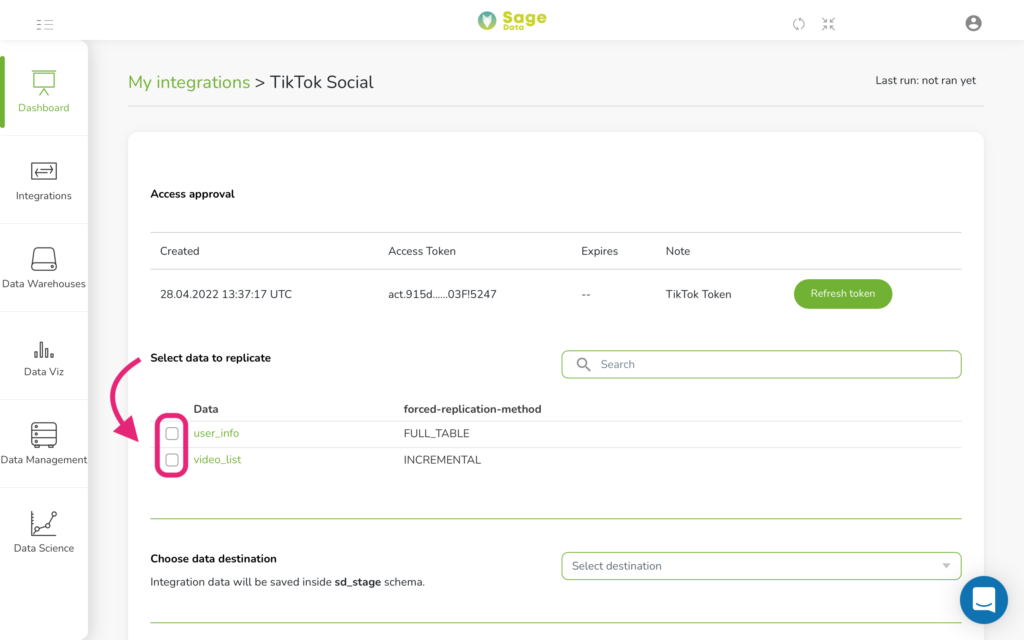This screenshot has width=1024, height=640.
Task: Click the Created column header
Action: (x=180, y=251)
